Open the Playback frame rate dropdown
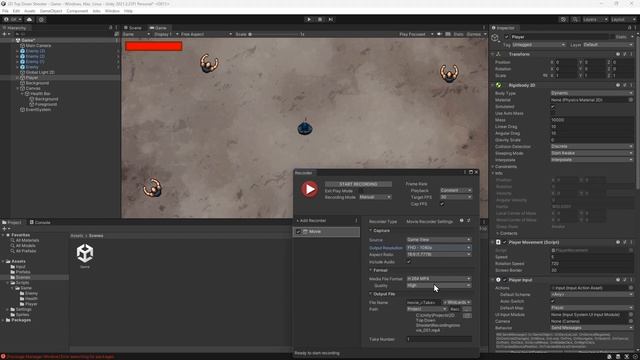The width and height of the screenshot is (640, 360). click(x=456, y=190)
